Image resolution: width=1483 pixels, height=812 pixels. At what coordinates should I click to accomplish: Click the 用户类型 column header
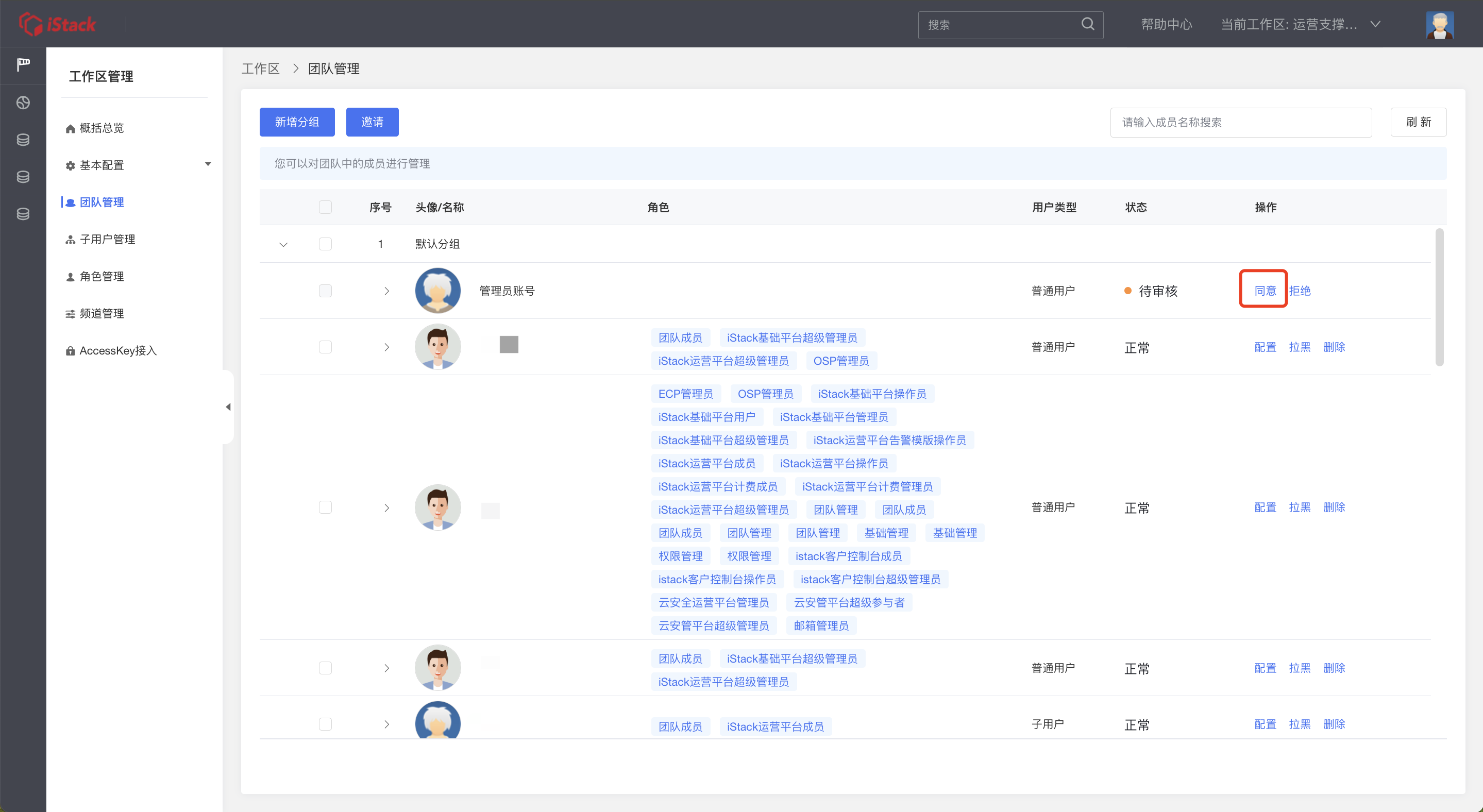click(x=1054, y=208)
